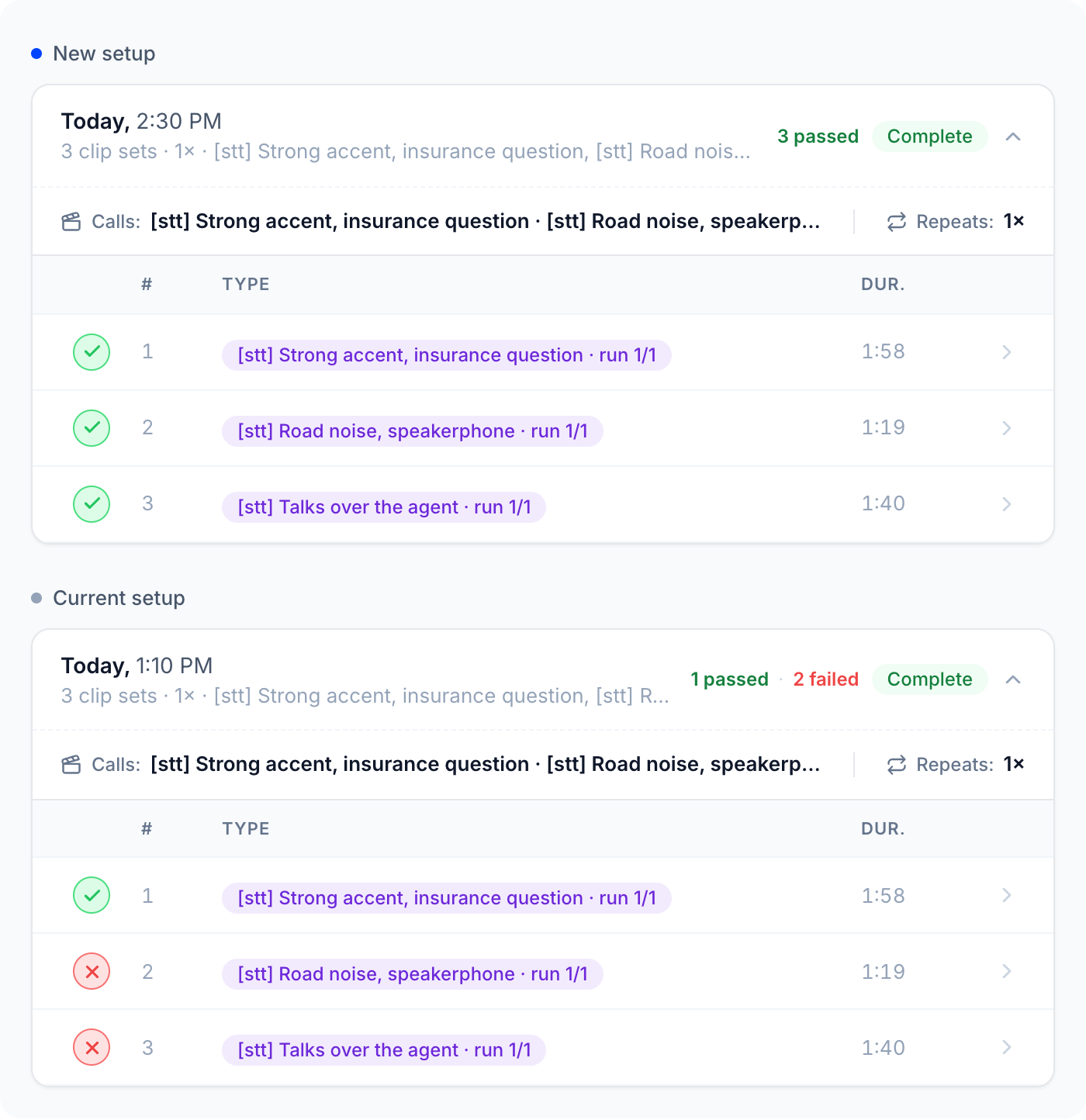Open Talks over the agent chevron in New setup
This screenshot has width=1086, height=1120.
pos(1007,504)
